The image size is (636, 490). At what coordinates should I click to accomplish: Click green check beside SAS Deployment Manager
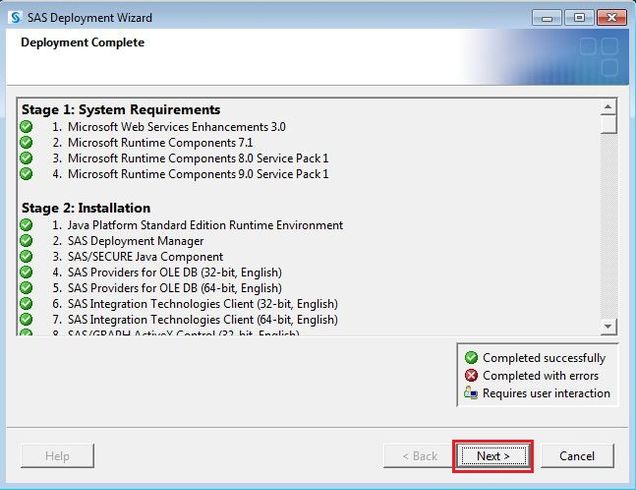26,241
